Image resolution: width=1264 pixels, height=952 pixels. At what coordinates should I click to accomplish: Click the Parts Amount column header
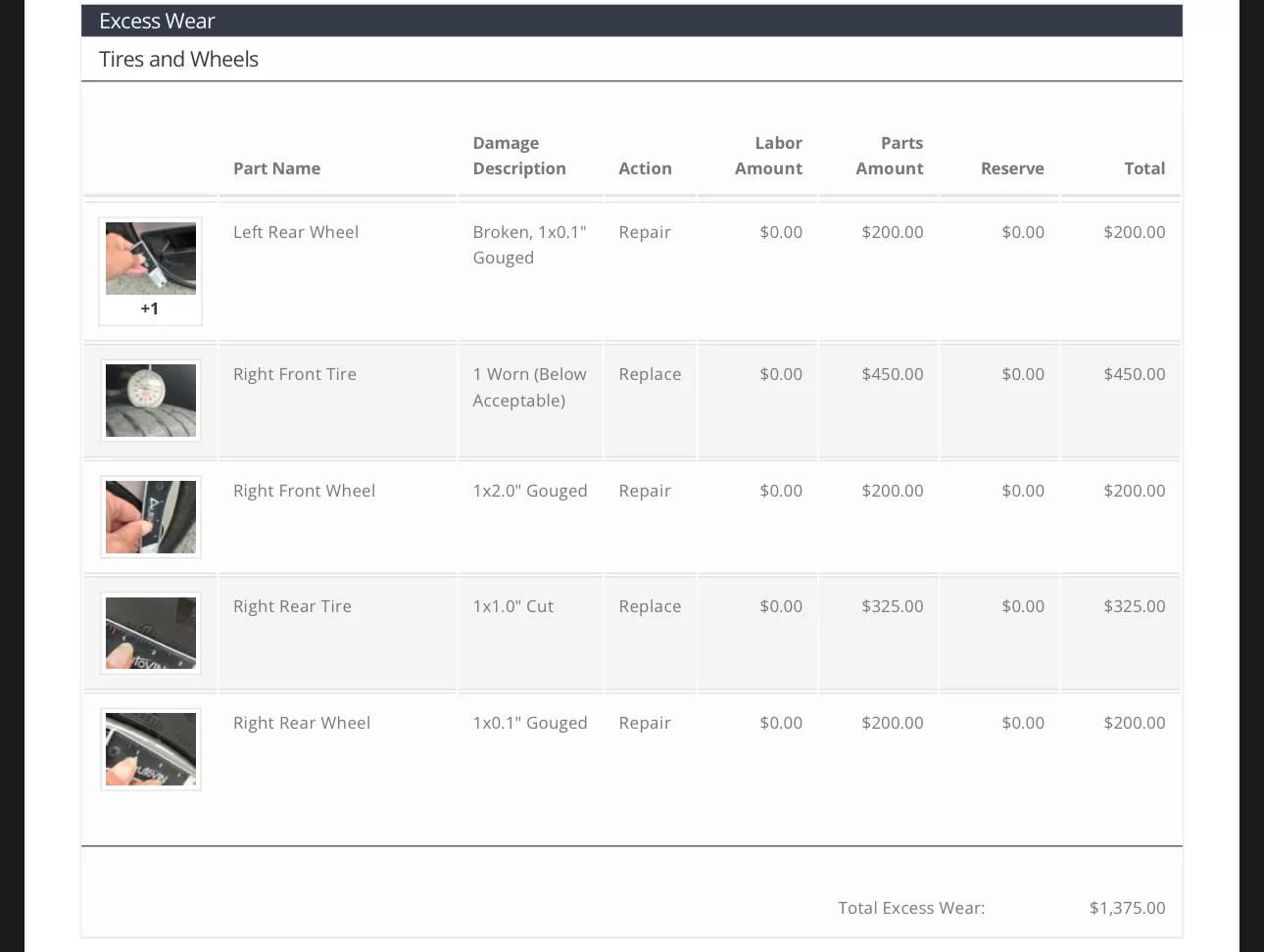click(x=890, y=156)
